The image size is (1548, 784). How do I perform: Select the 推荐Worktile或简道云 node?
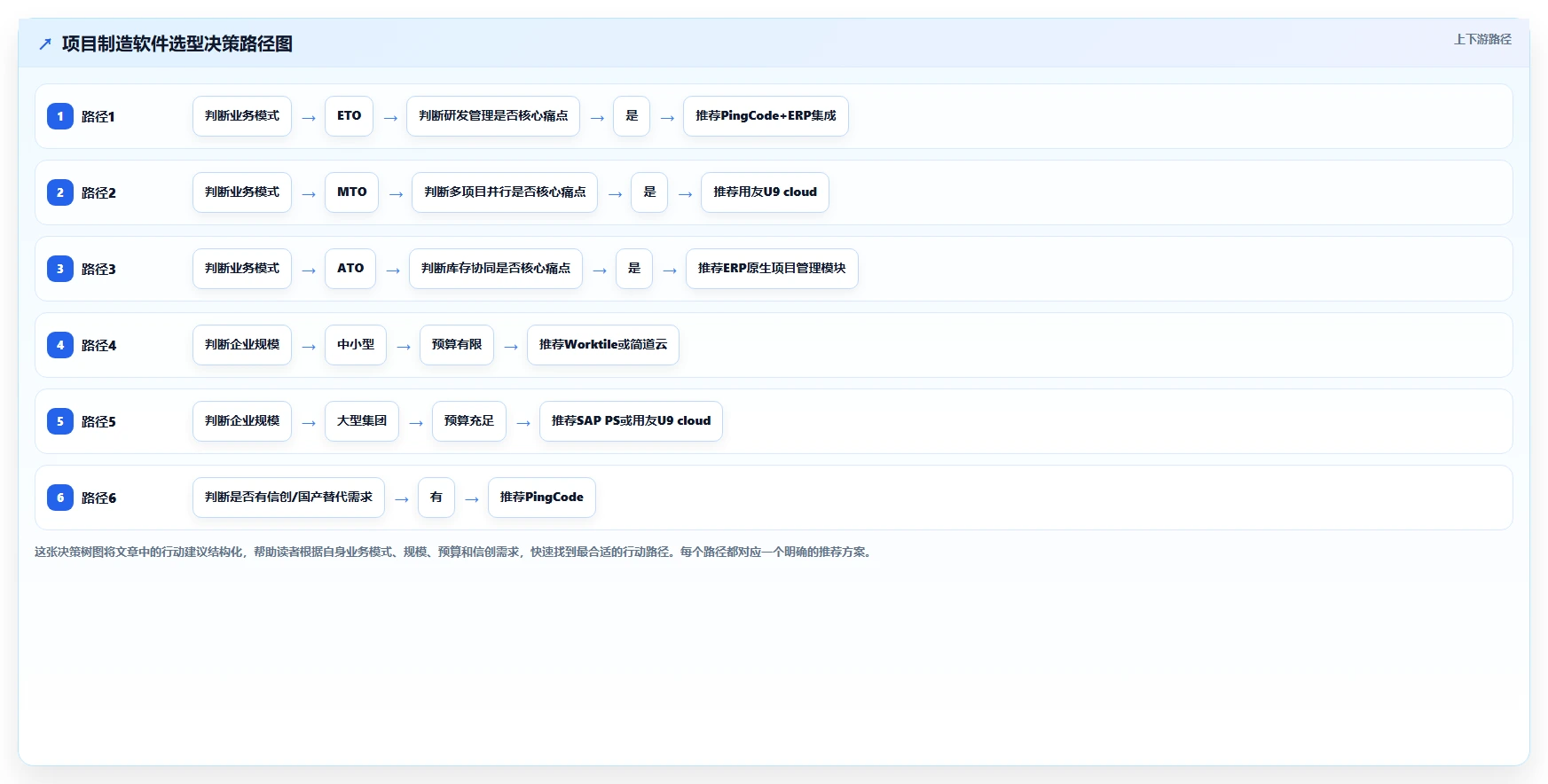point(603,345)
